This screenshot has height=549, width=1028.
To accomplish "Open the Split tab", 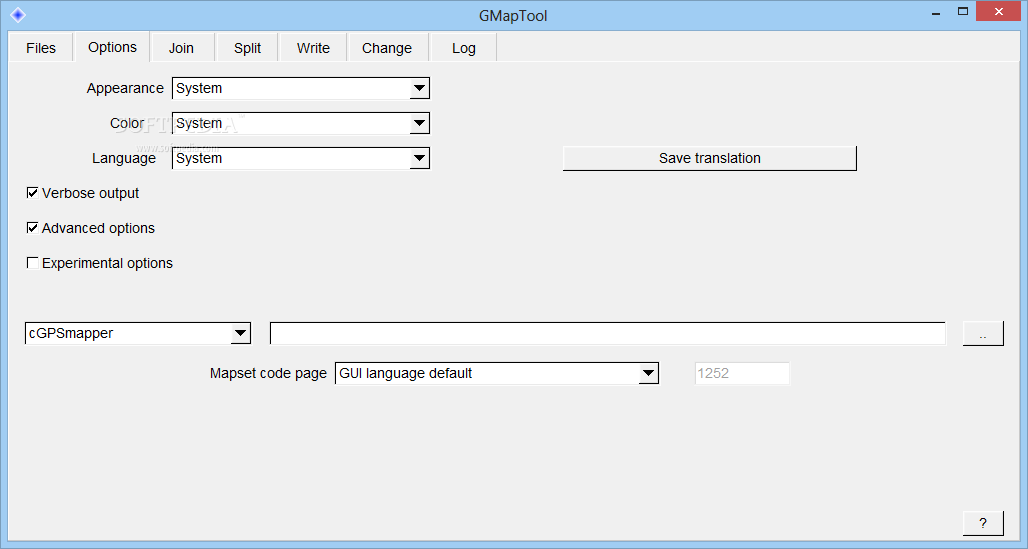I will coord(247,48).
